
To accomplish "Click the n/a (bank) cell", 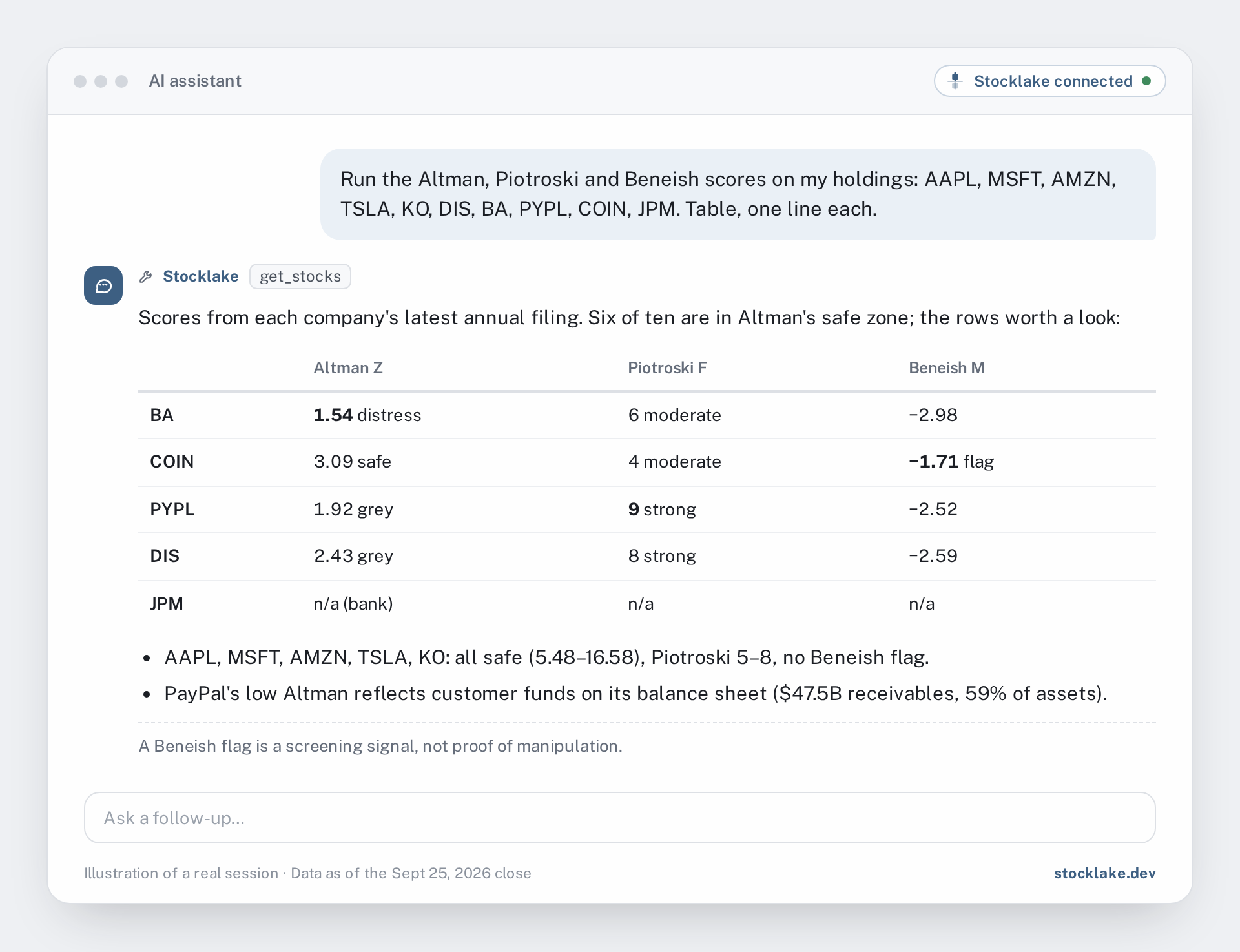I will 353,603.
